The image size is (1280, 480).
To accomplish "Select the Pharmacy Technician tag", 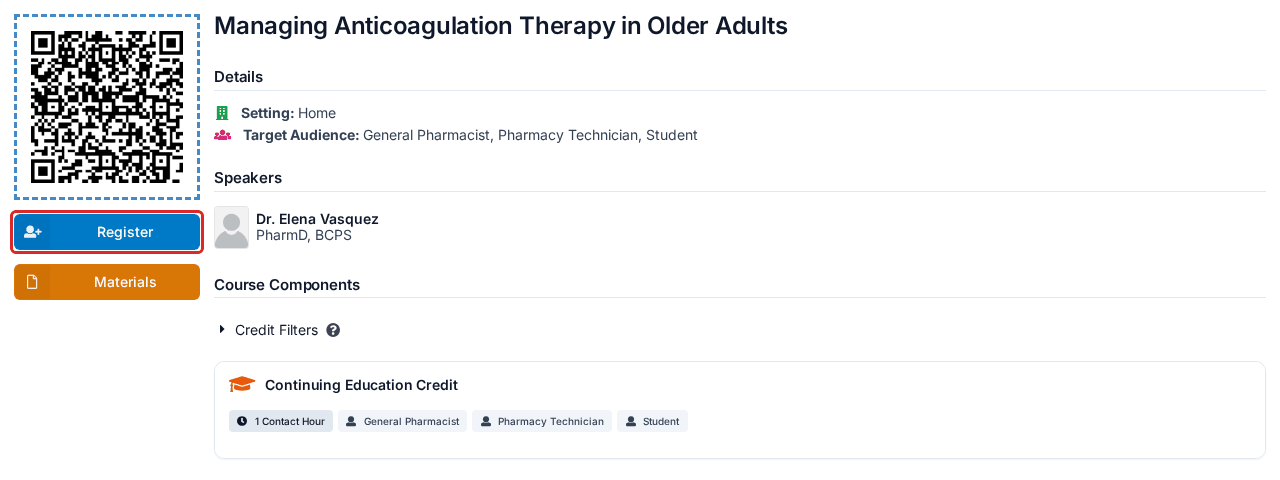I will click(542, 421).
